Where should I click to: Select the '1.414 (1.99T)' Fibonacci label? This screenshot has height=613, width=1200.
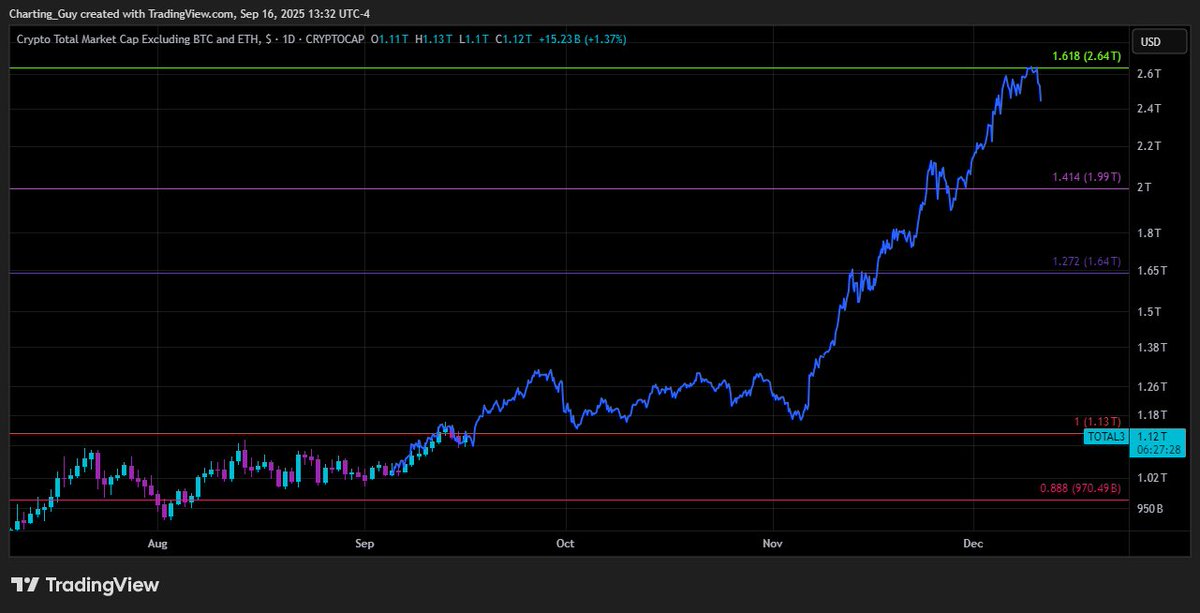pos(1087,177)
